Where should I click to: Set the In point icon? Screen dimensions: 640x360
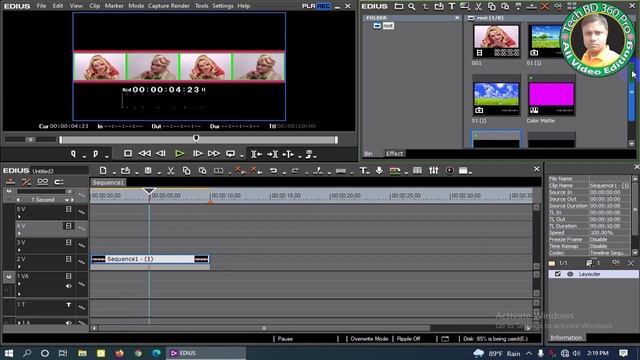tap(73, 154)
